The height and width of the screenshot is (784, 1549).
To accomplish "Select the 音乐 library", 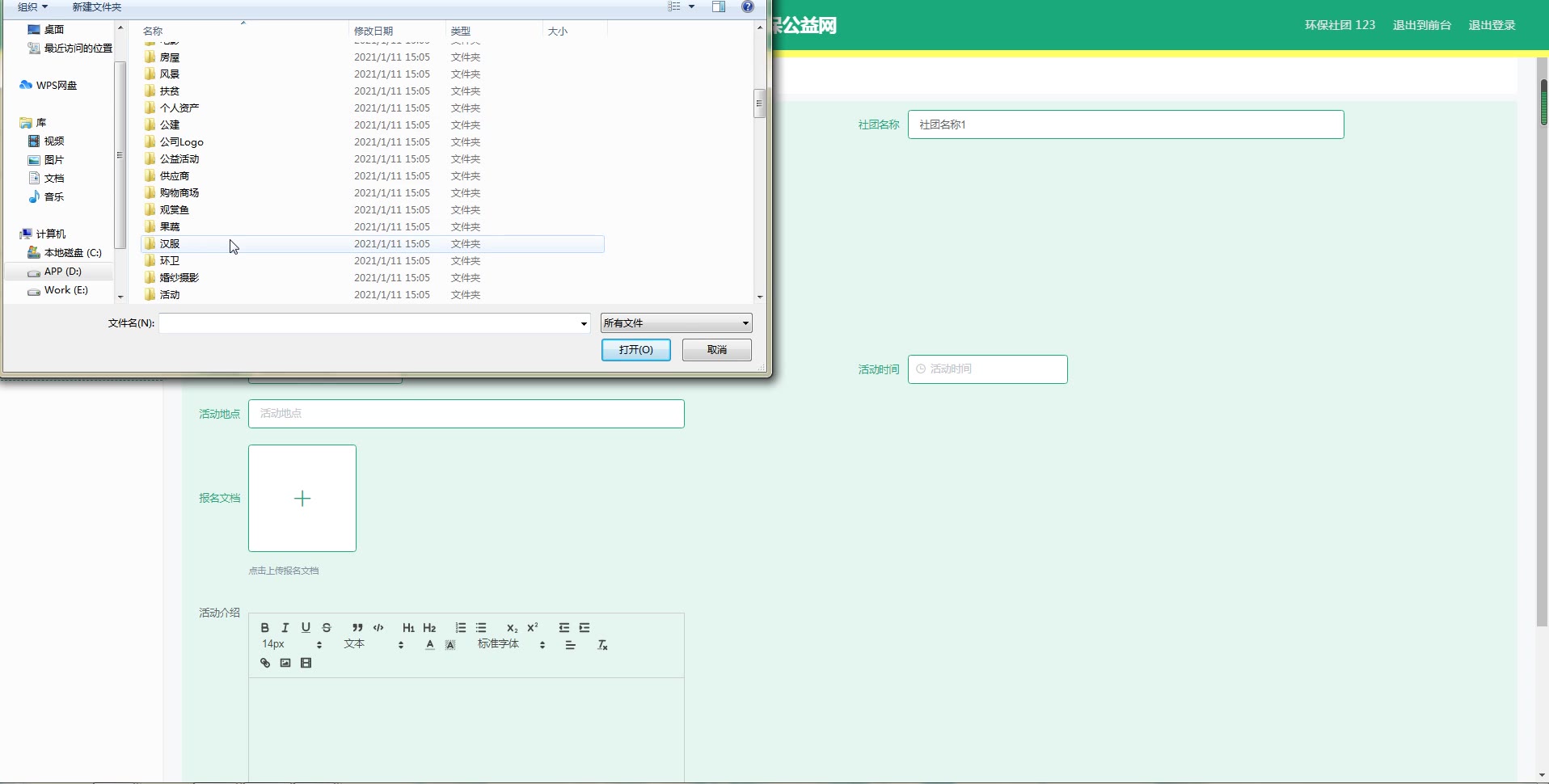I will (46, 196).
